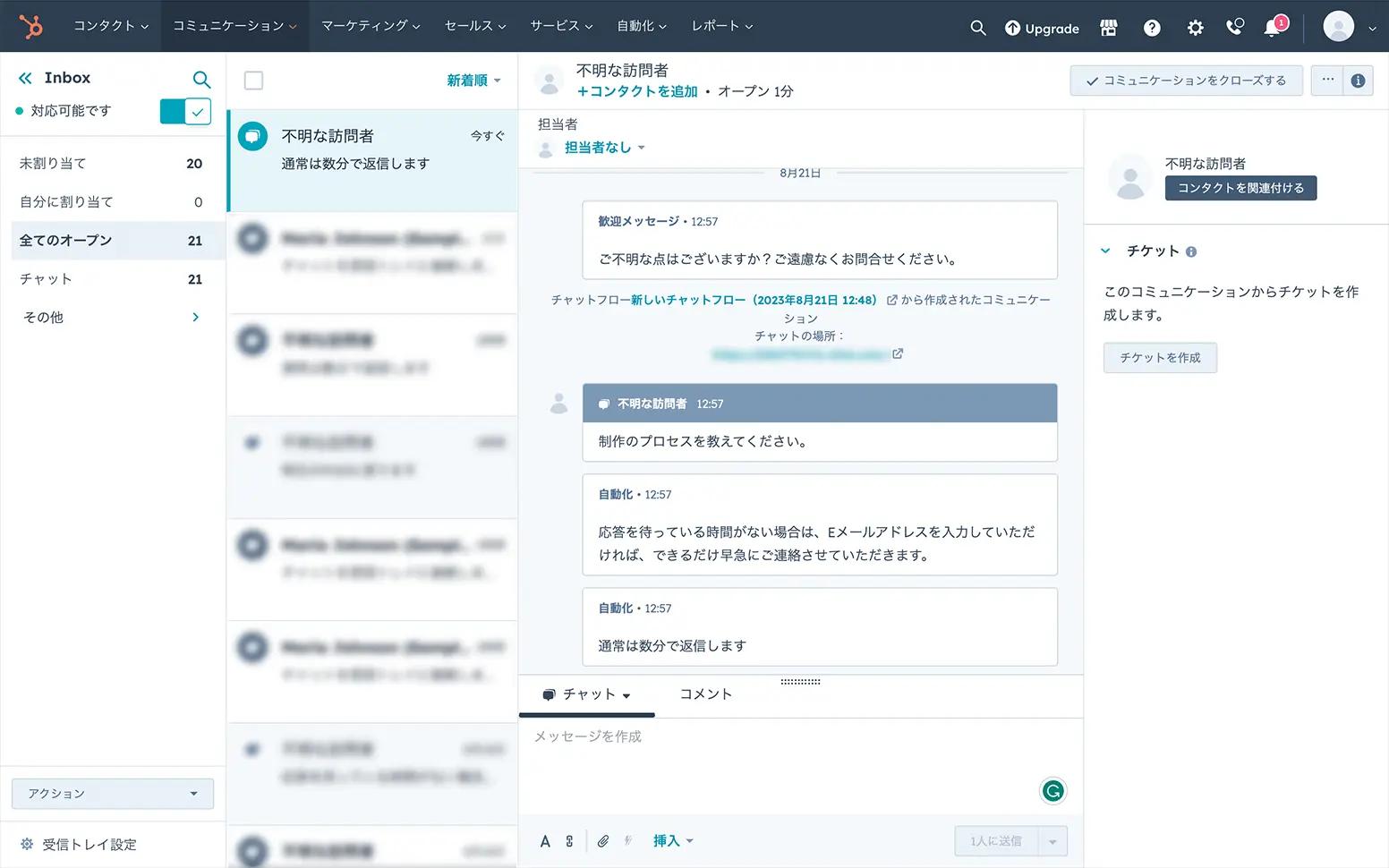The width and height of the screenshot is (1389, 868).
Task: Select the 自分に割り当て filter
Action: coord(111,201)
